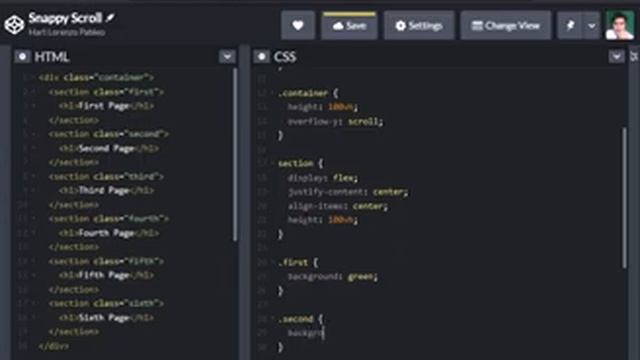This screenshot has height=360, width=640.
Task: Open CSS editor settings gear
Action: coord(261,57)
